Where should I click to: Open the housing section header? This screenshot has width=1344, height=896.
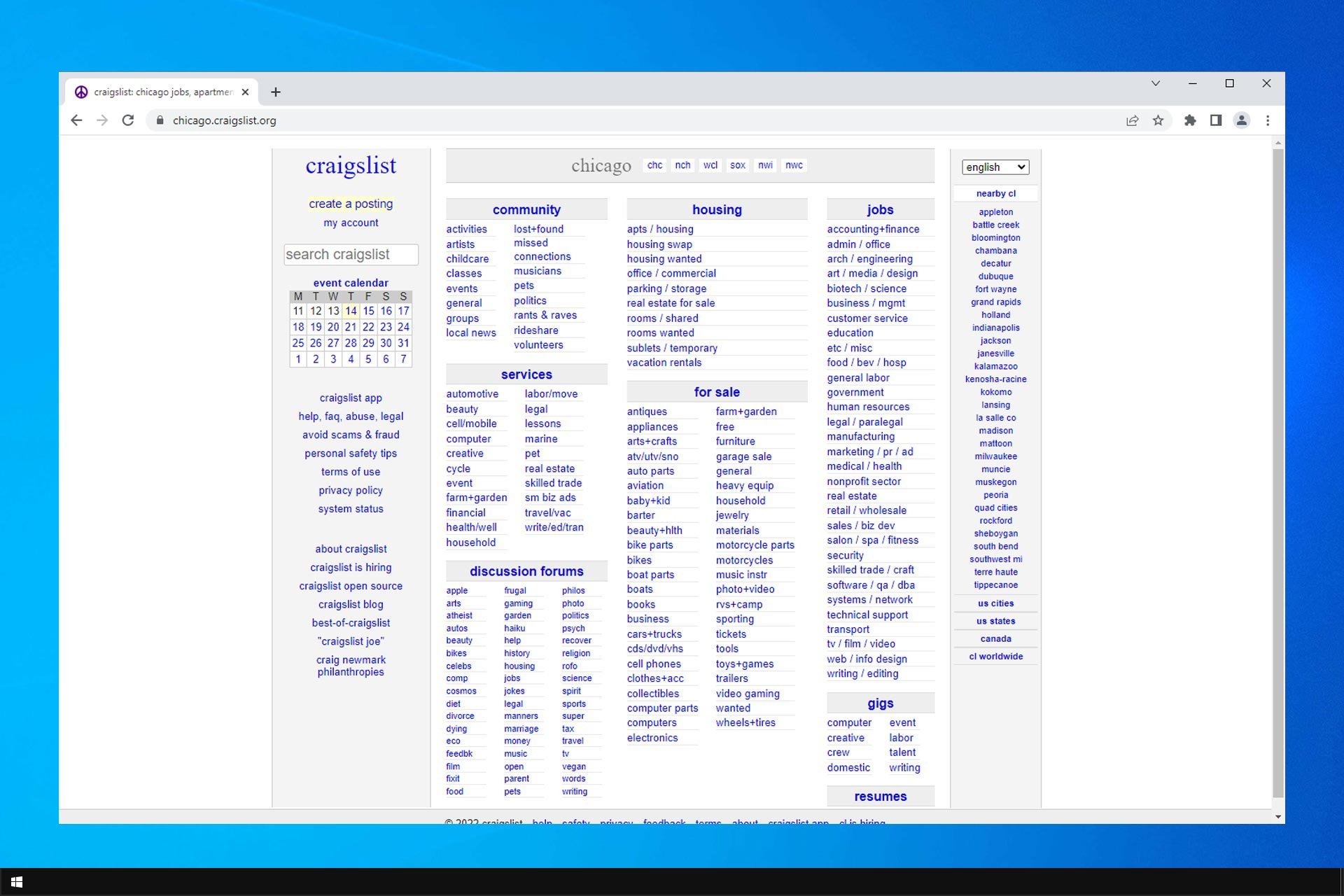pos(717,209)
